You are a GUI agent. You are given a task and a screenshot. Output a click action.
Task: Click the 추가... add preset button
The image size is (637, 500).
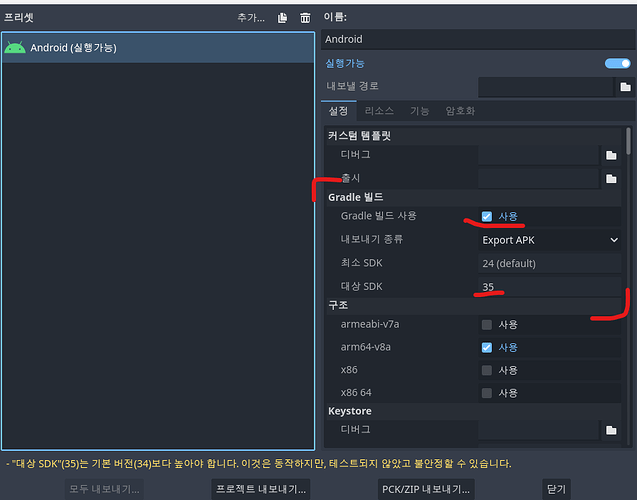coord(251,18)
